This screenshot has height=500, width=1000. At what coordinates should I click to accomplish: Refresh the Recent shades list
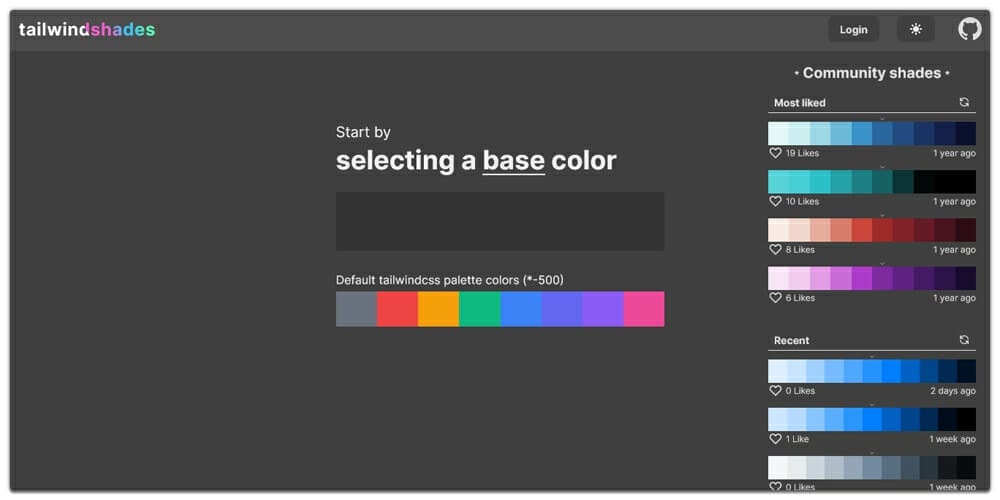point(964,340)
